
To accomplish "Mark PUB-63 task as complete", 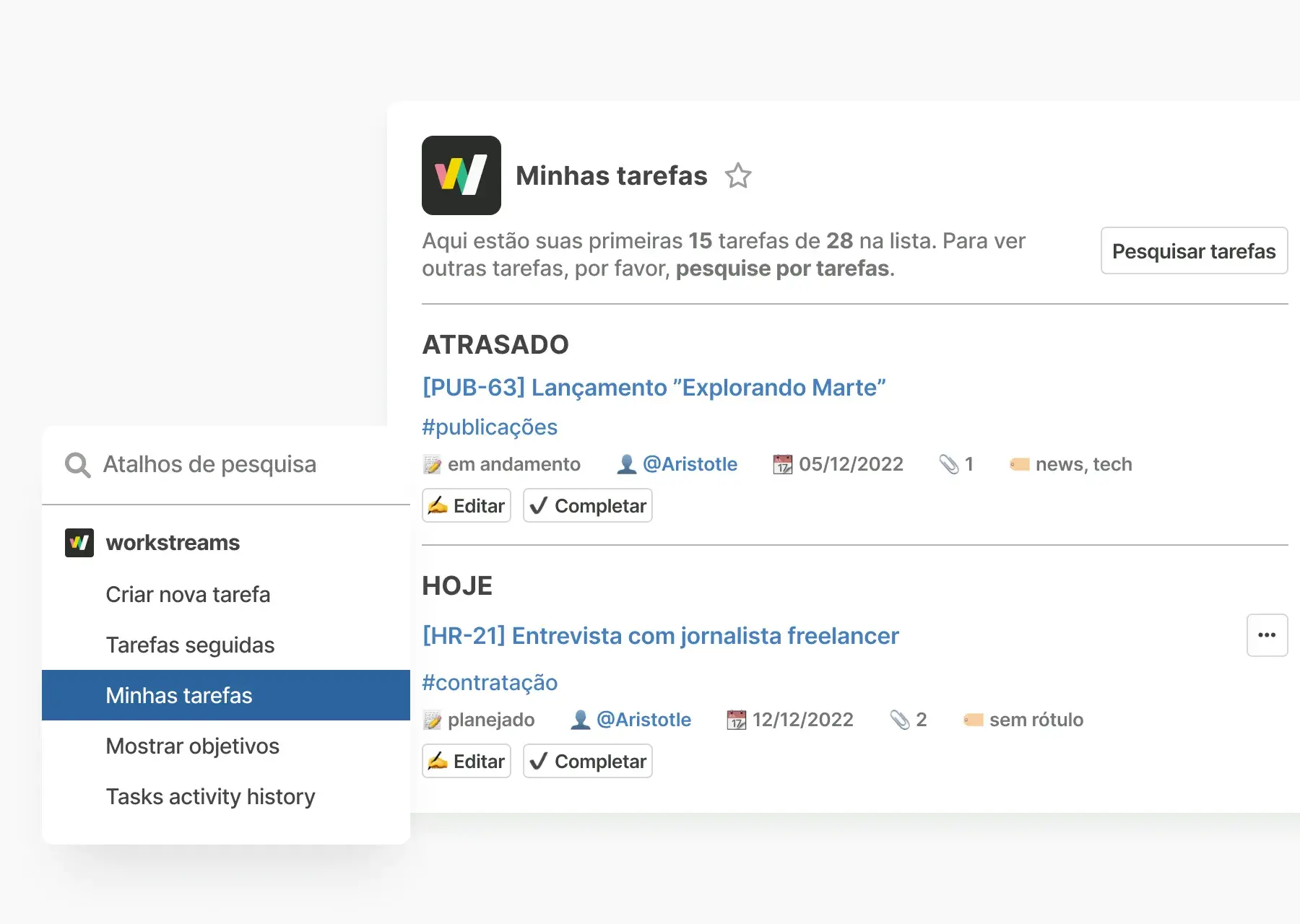I will tap(587, 506).
